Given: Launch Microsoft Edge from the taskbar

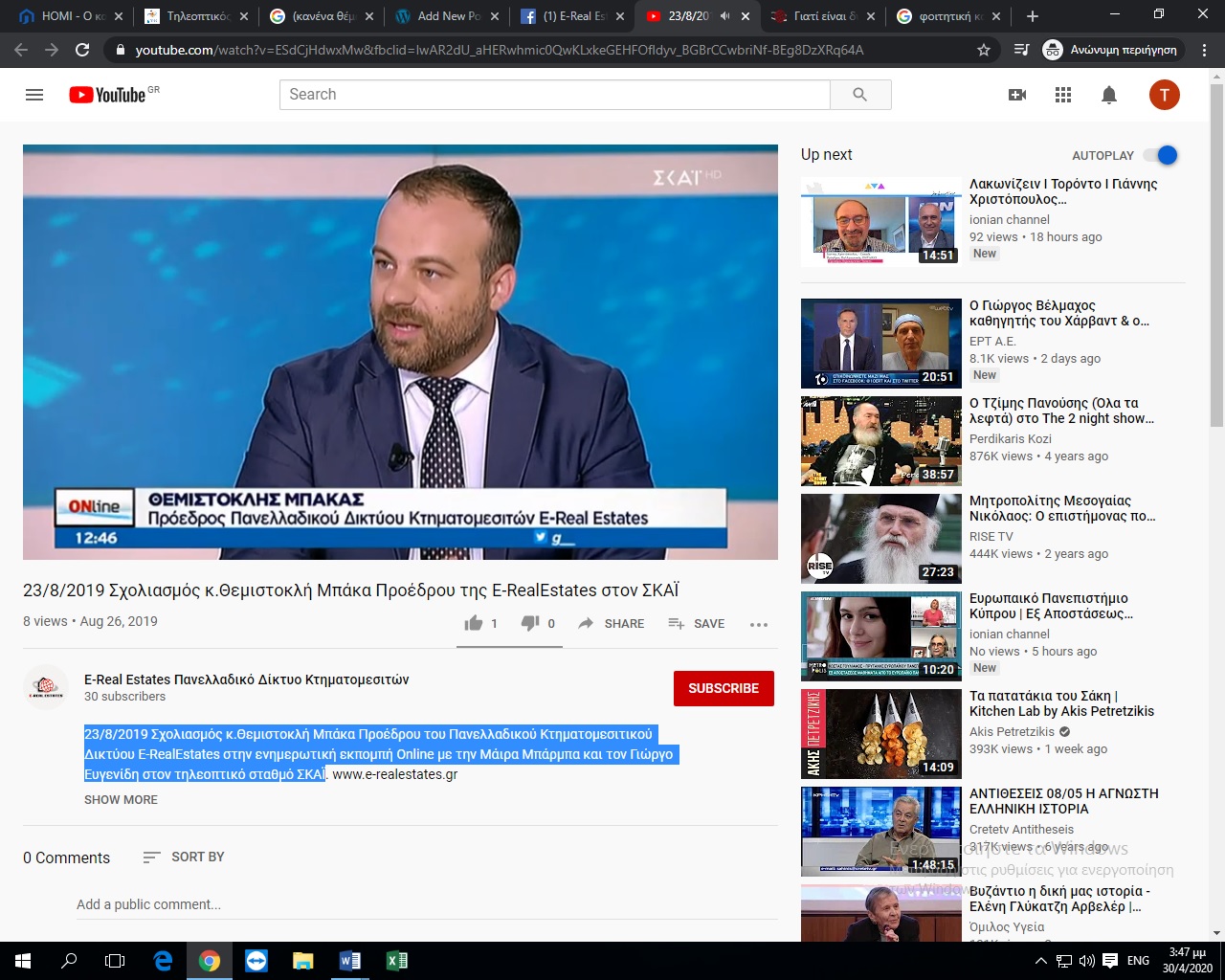Looking at the screenshot, I should point(163,961).
